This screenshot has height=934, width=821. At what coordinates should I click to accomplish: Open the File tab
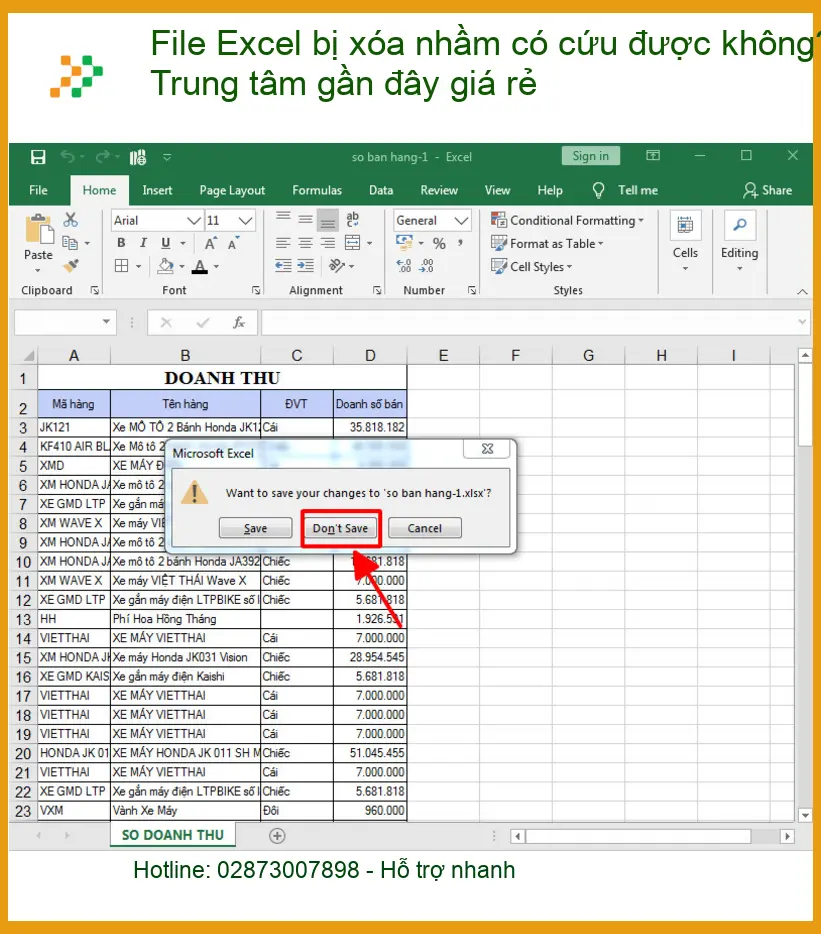38,191
